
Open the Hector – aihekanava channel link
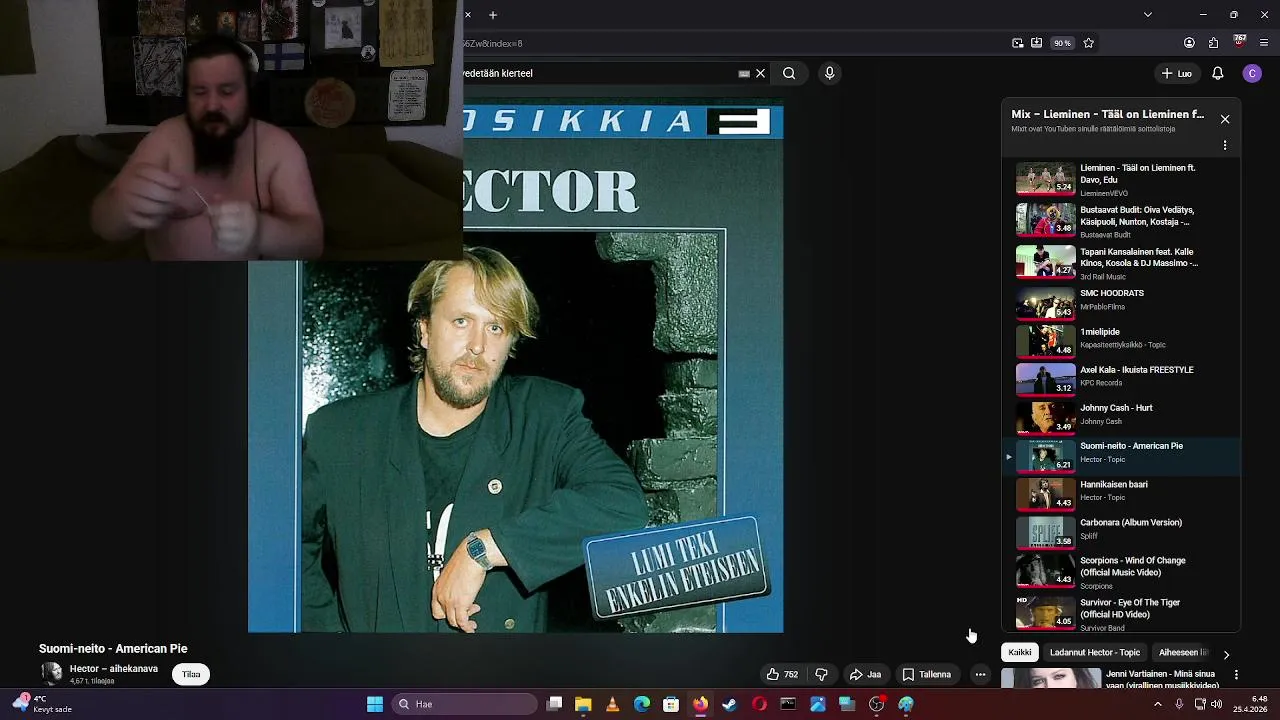pos(114,668)
